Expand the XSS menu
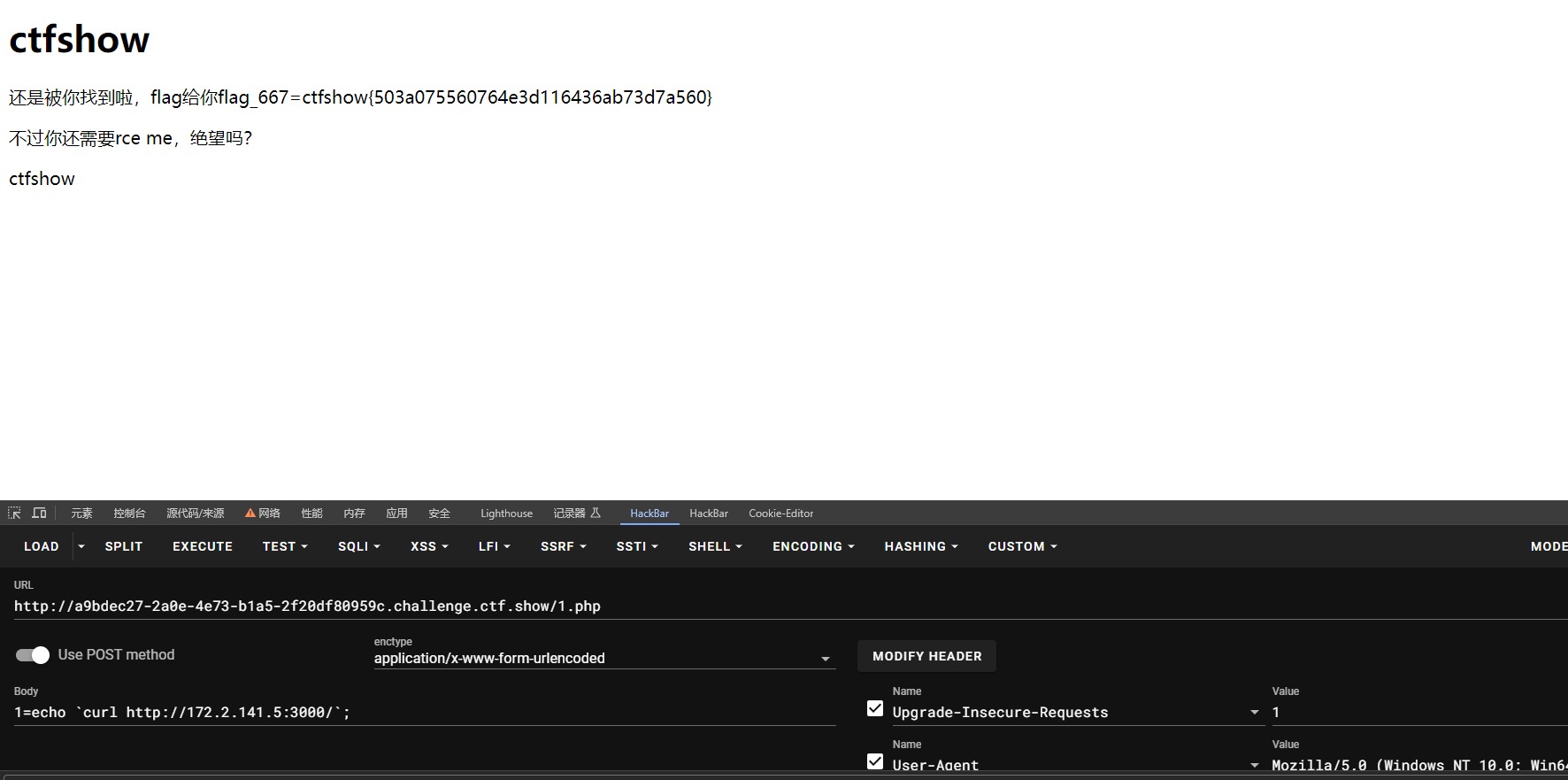This screenshot has height=780, width=1568. coord(429,547)
